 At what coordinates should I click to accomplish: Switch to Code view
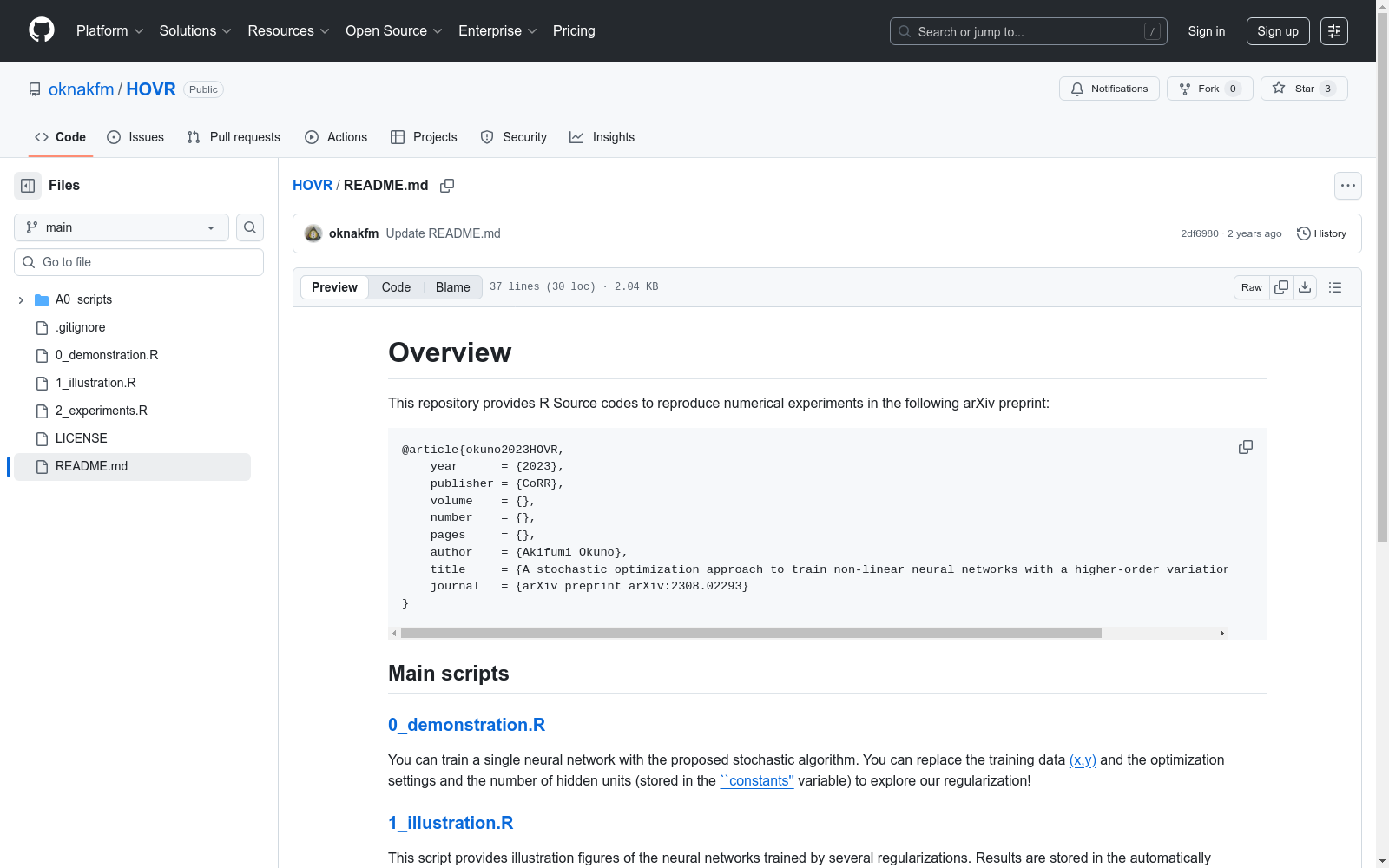tap(396, 287)
